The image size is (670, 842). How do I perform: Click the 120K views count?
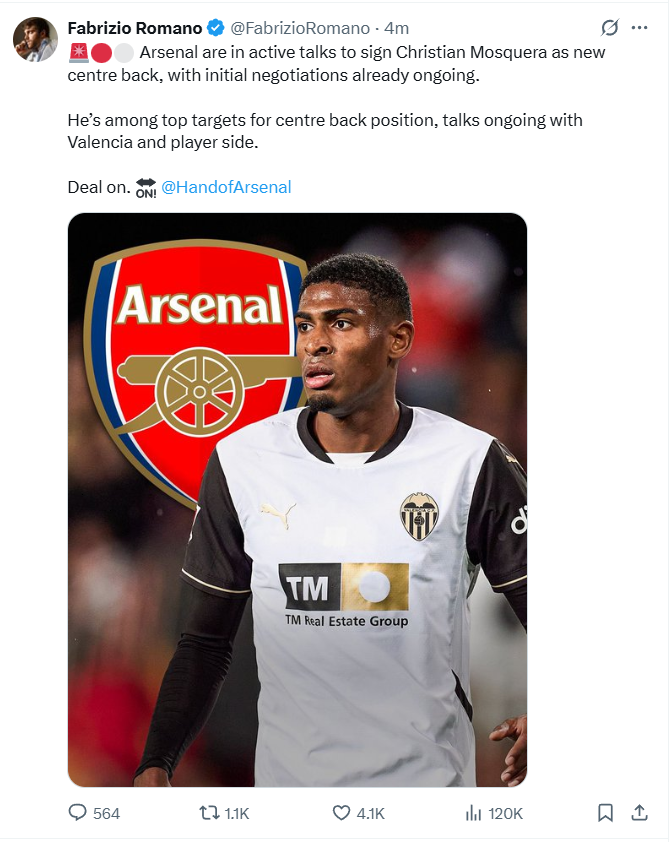pos(505,814)
